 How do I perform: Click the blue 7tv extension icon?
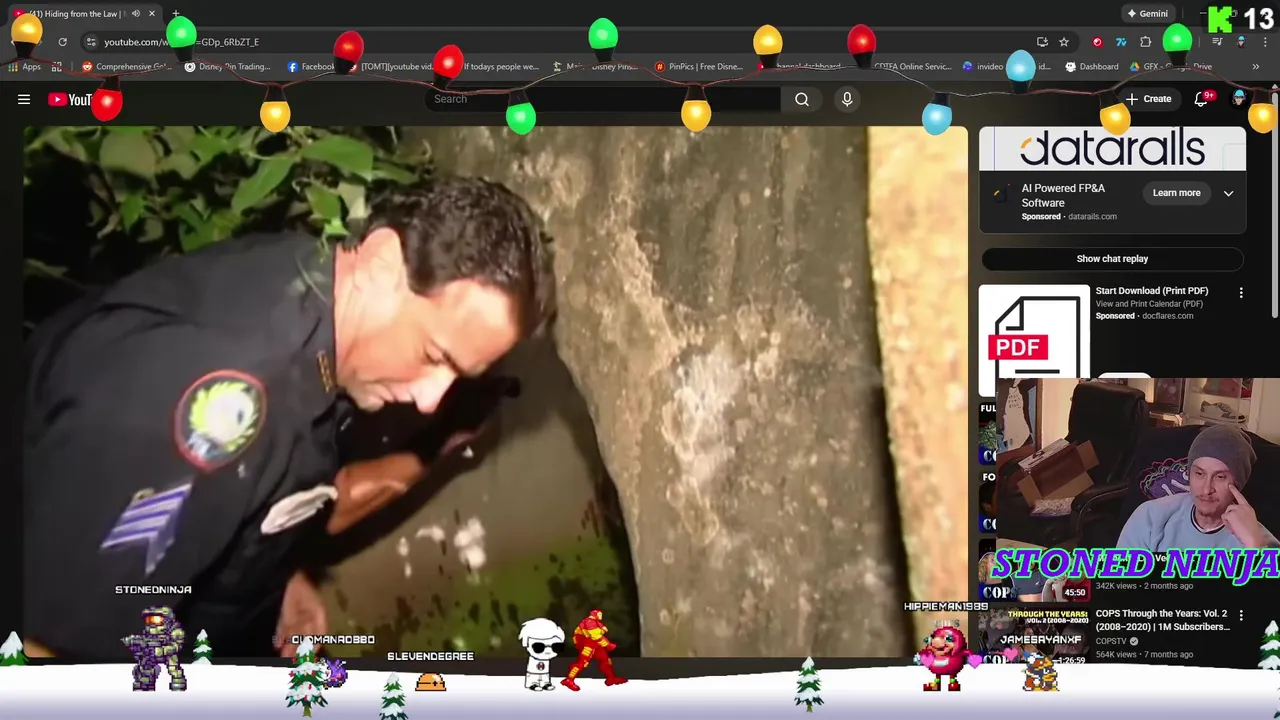pos(1121,42)
